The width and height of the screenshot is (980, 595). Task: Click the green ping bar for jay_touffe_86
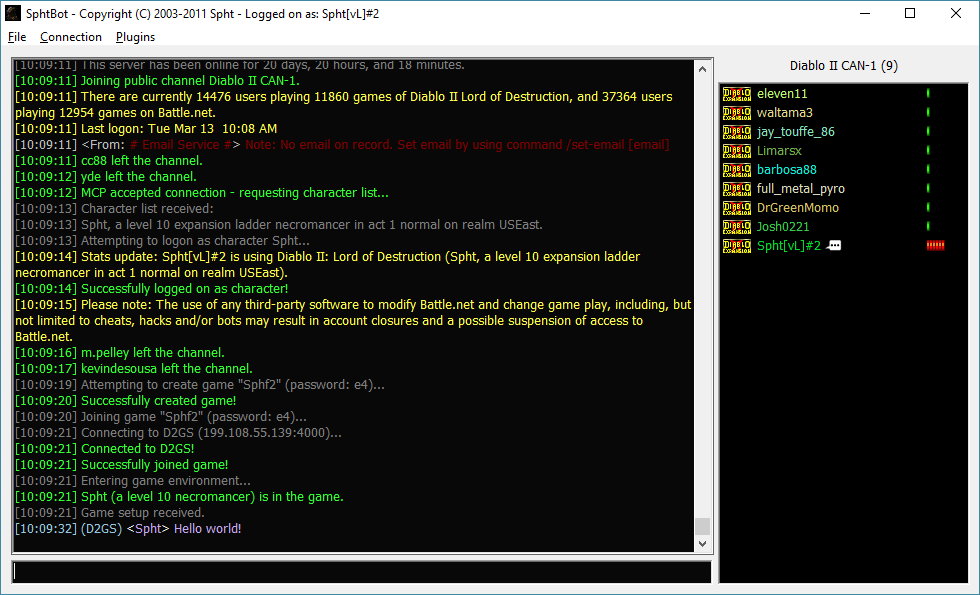tap(928, 132)
